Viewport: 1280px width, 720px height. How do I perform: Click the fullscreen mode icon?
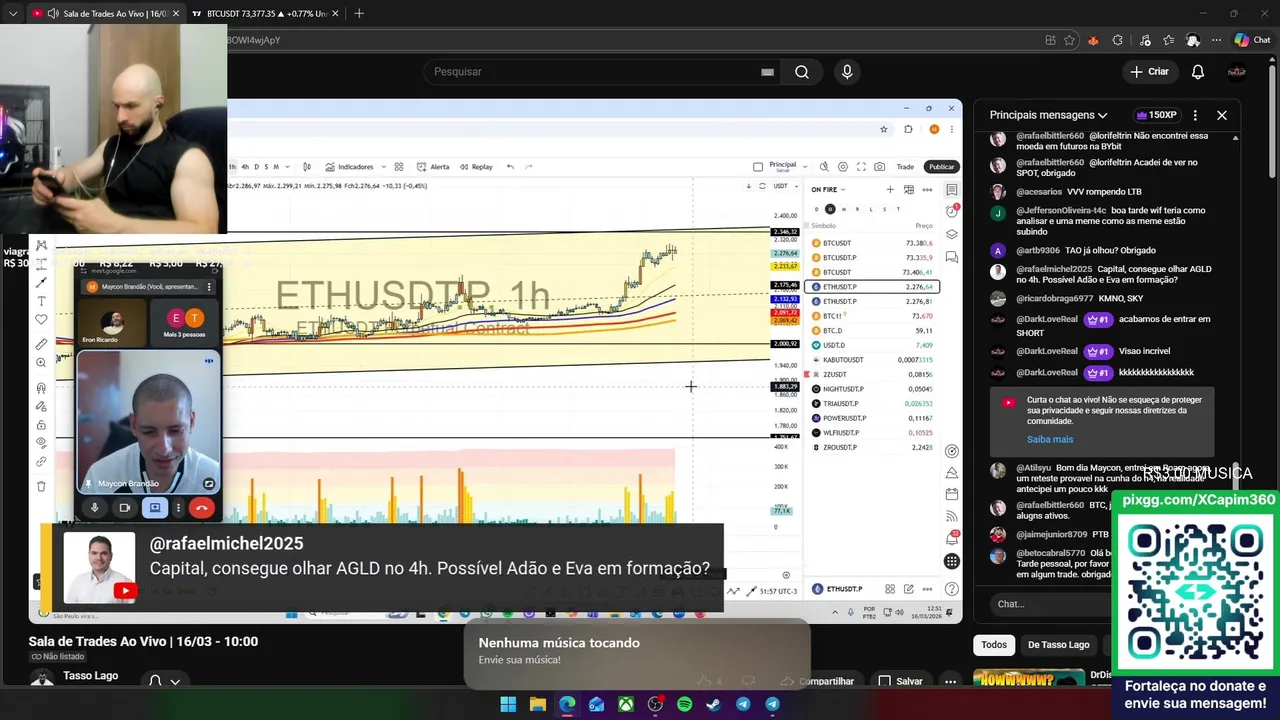(x=861, y=167)
